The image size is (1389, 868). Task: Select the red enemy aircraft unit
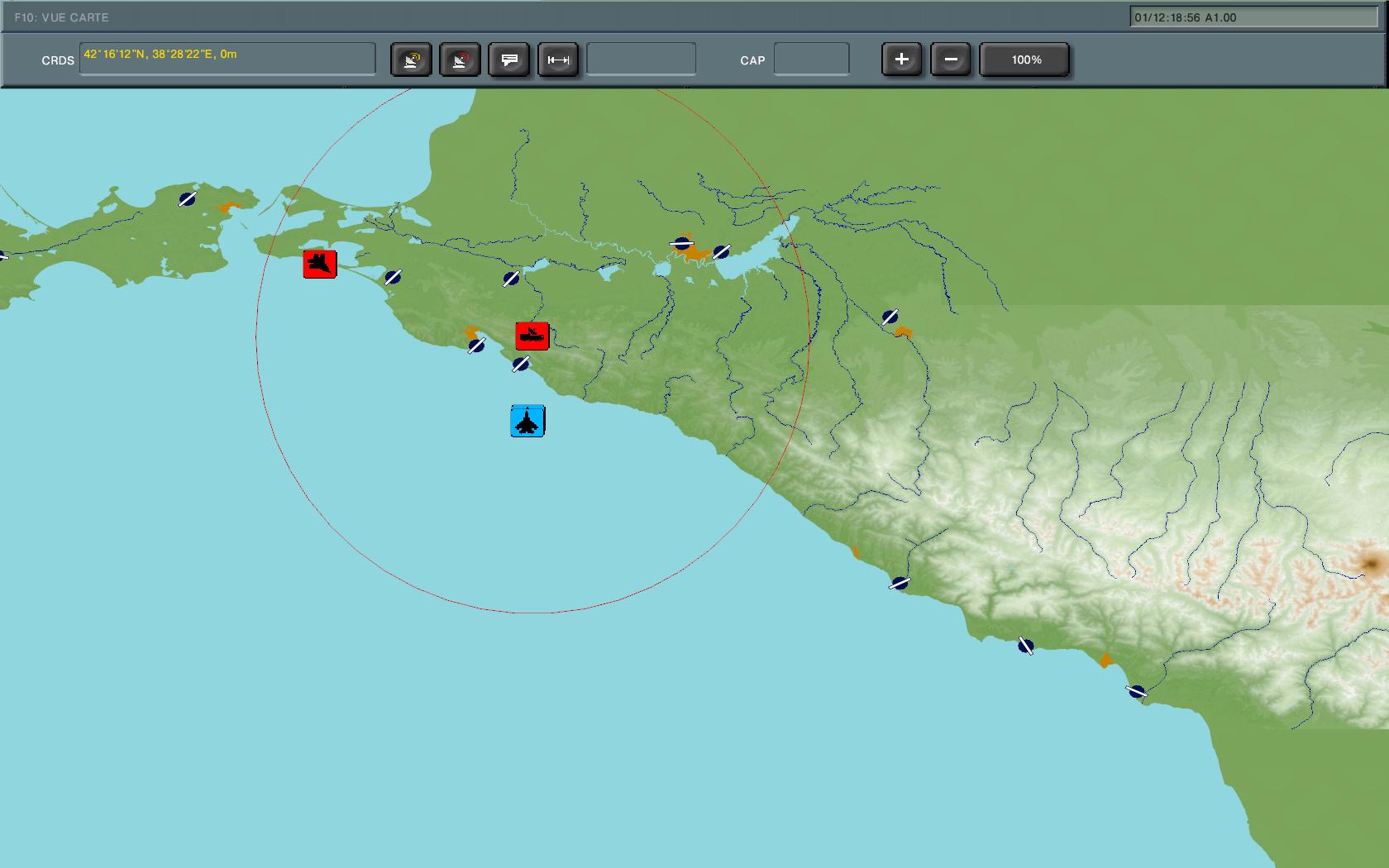pyautogui.click(x=320, y=265)
